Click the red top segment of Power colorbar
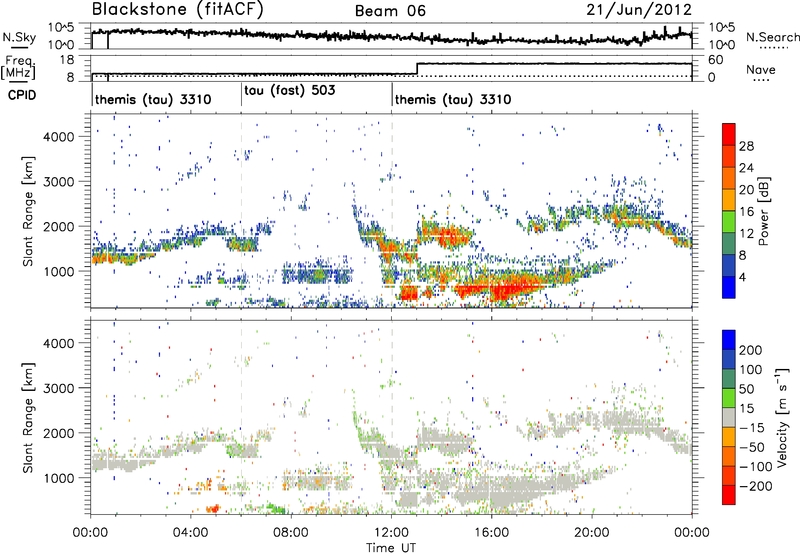Image resolution: width=800 pixels, height=554 pixels. point(729,134)
